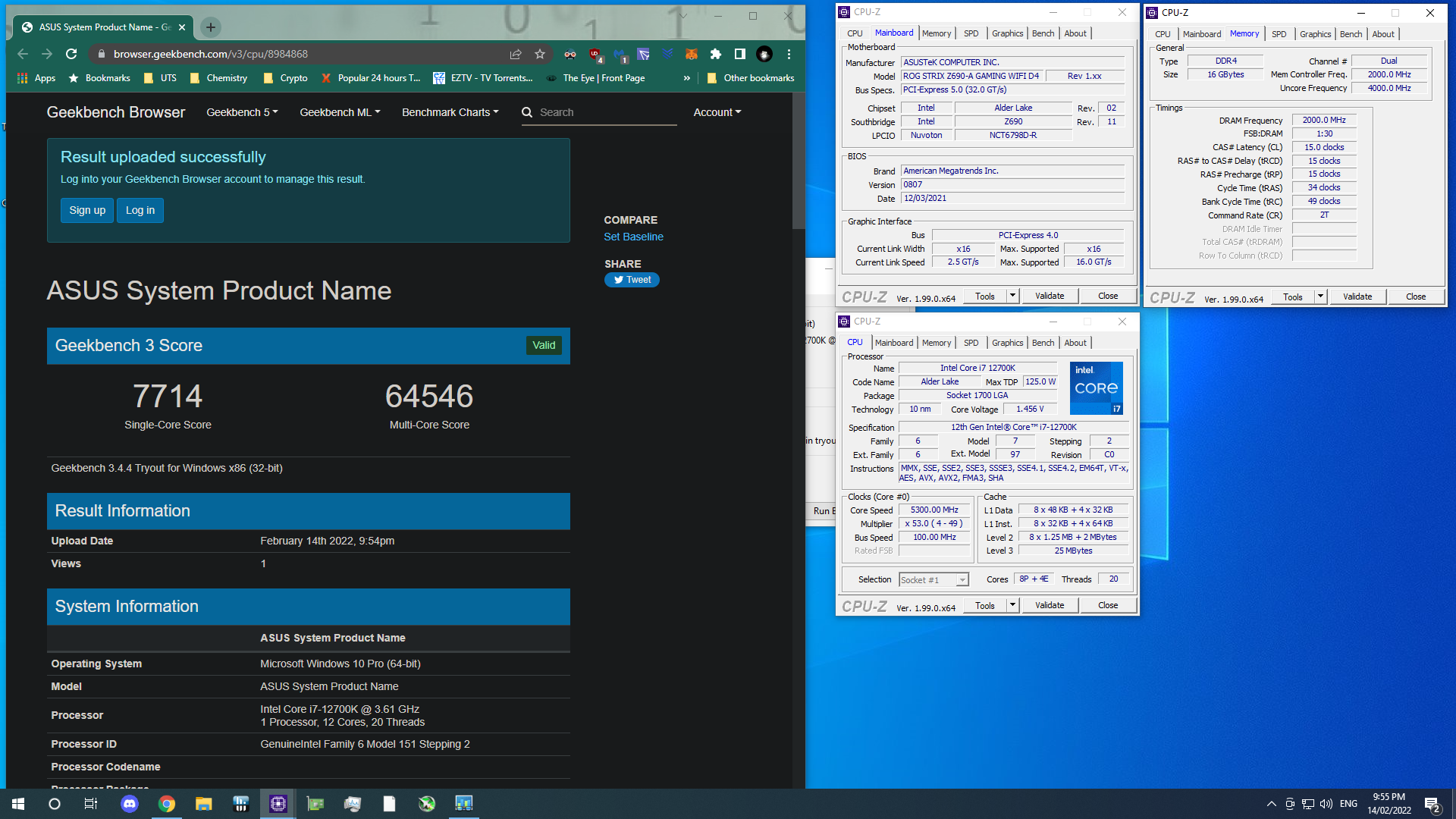The image size is (1456, 819).
Task: Open the taskbar volume control
Action: [1326, 804]
